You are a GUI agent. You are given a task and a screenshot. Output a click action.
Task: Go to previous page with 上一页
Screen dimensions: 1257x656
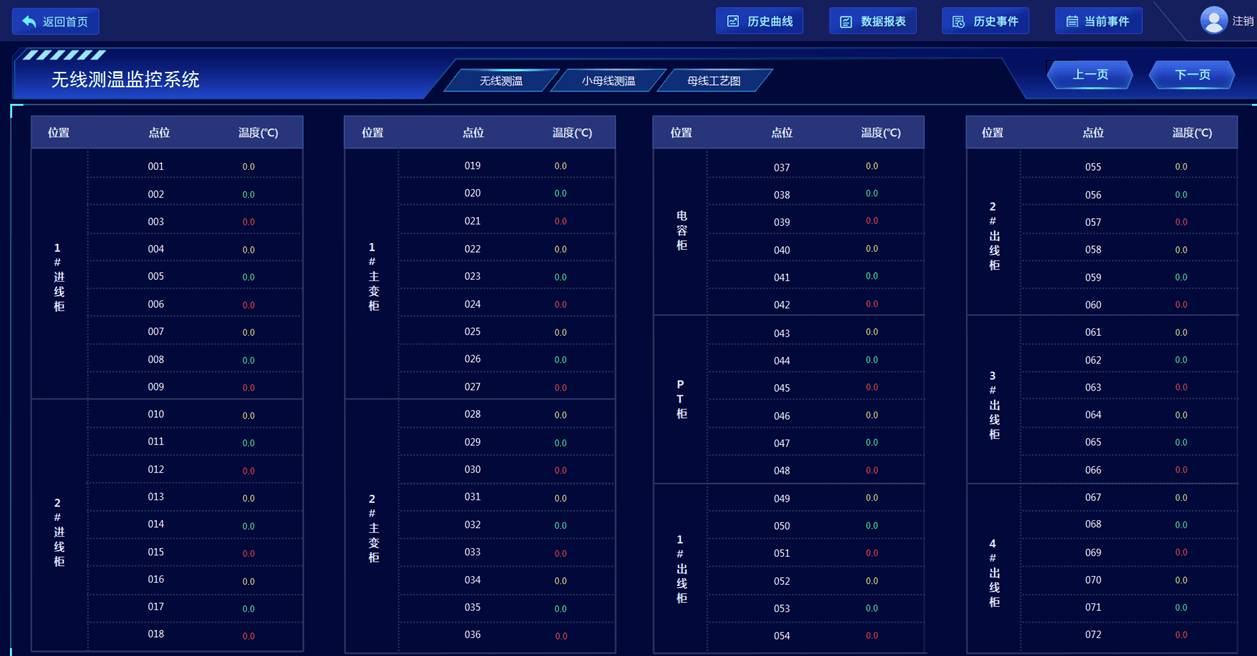1090,75
